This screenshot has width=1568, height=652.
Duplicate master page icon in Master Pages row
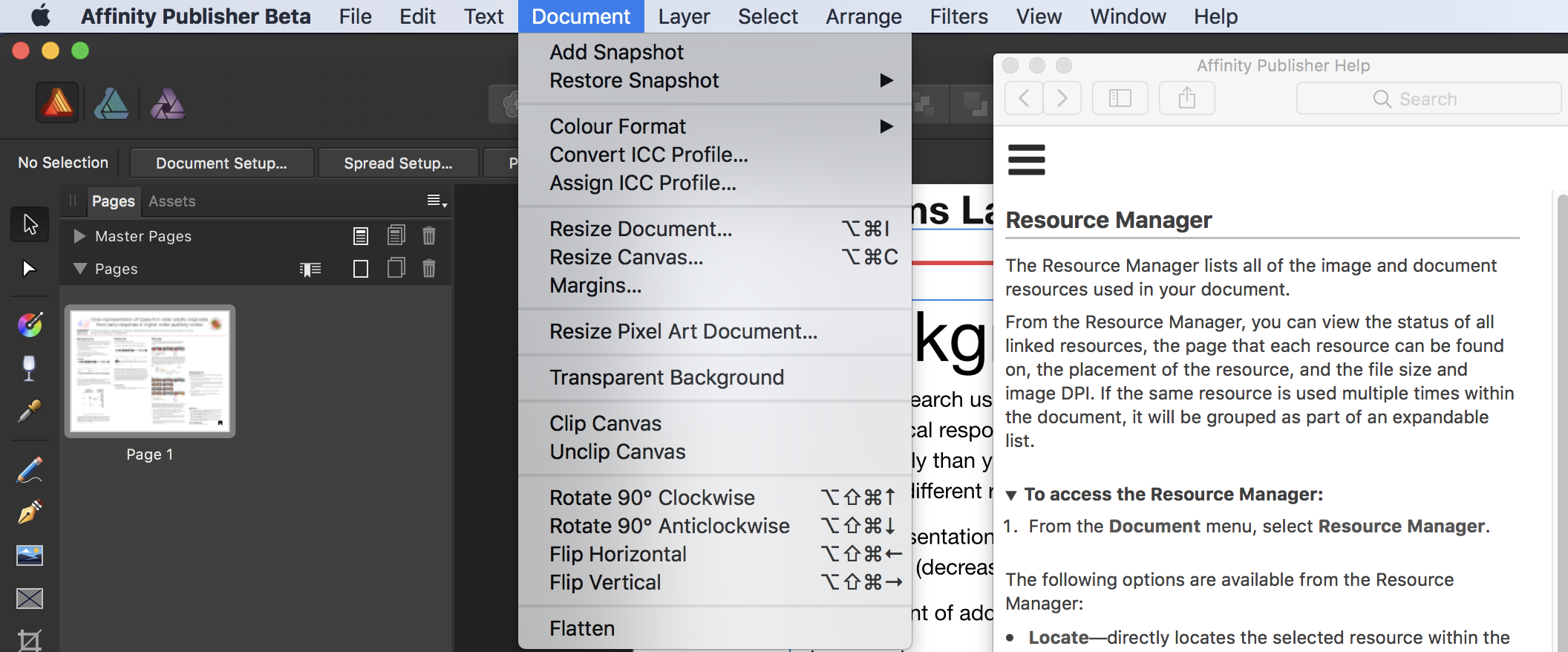pyautogui.click(x=396, y=235)
